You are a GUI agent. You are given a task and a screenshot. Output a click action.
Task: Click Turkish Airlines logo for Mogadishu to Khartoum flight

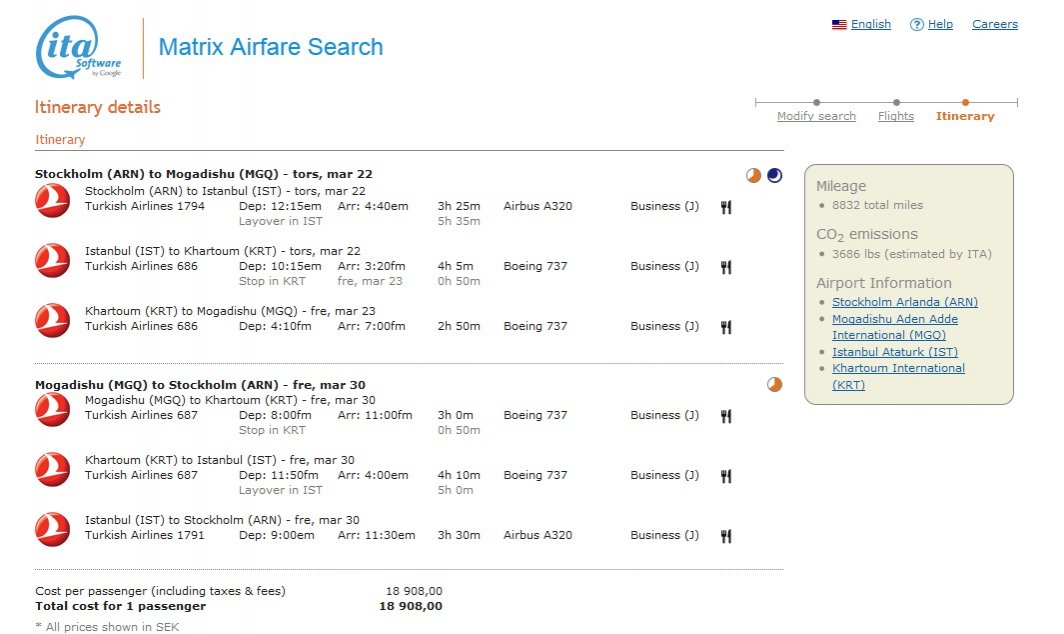coord(52,409)
